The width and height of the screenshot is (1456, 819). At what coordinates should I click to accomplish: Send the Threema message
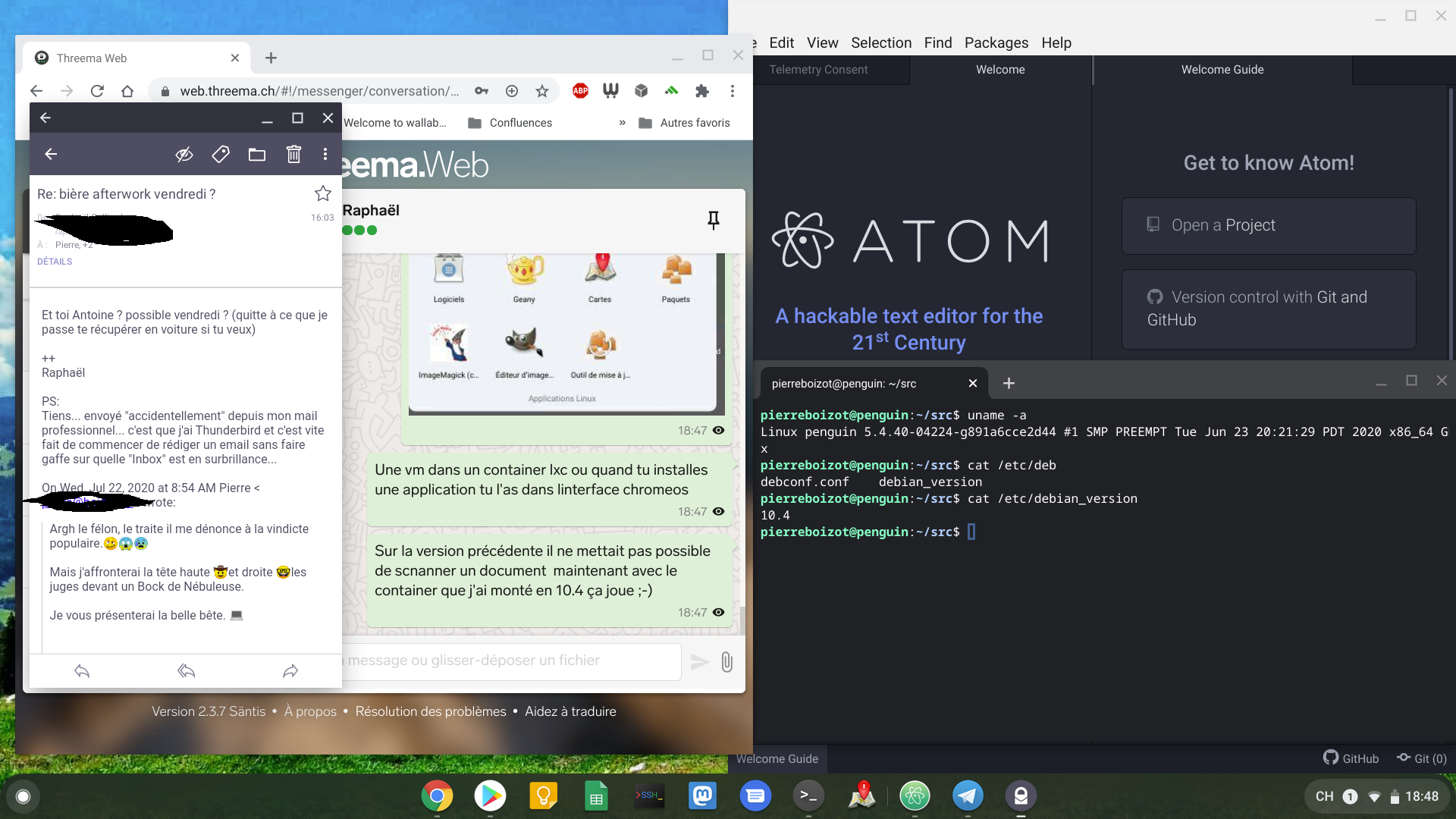coord(700,662)
